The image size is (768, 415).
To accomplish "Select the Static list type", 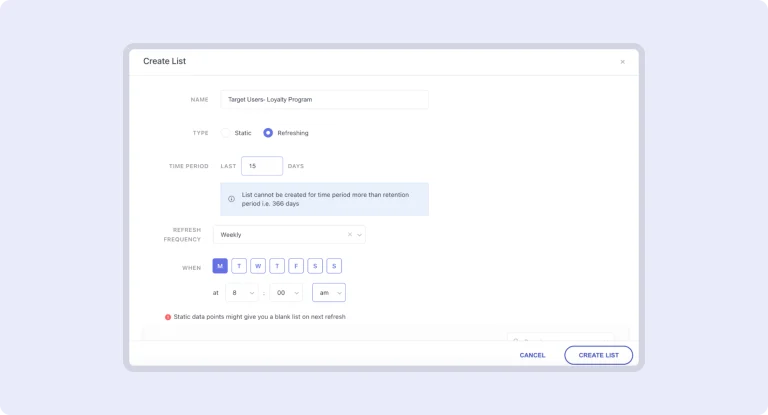I will 226,133.
